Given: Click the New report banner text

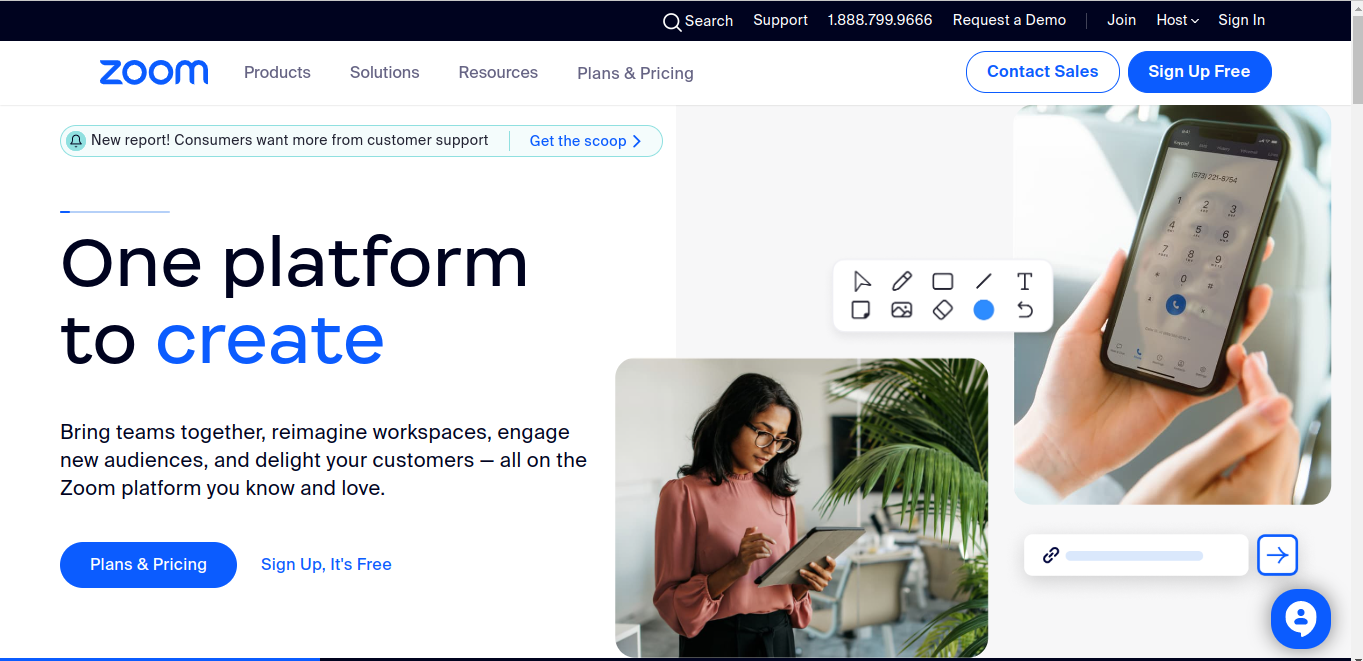Looking at the screenshot, I should (290, 140).
